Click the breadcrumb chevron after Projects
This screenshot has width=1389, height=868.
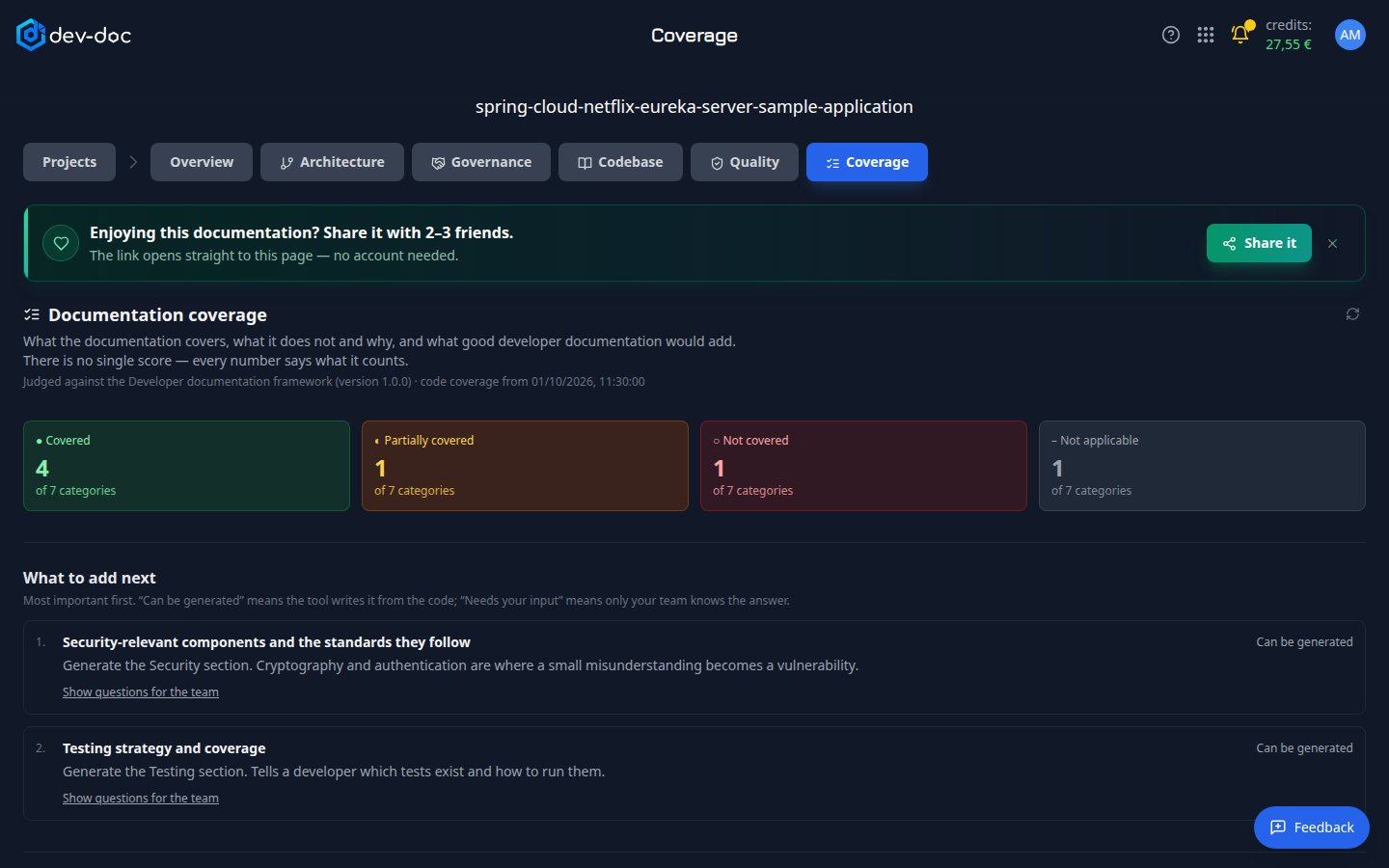[133, 162]
